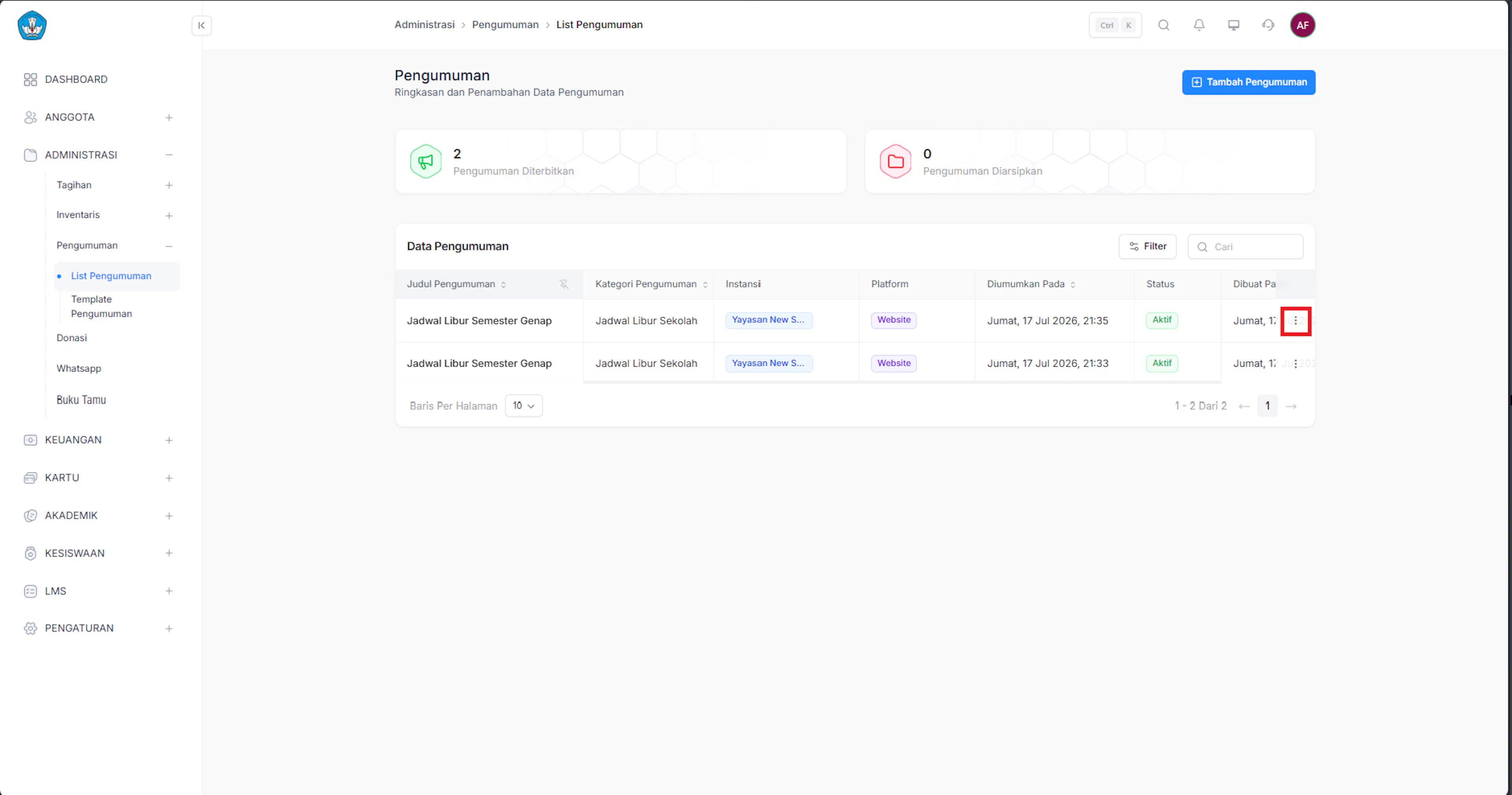Sort by Kategori Pengumuman column

pyautogui.click(x=705, y=285)
